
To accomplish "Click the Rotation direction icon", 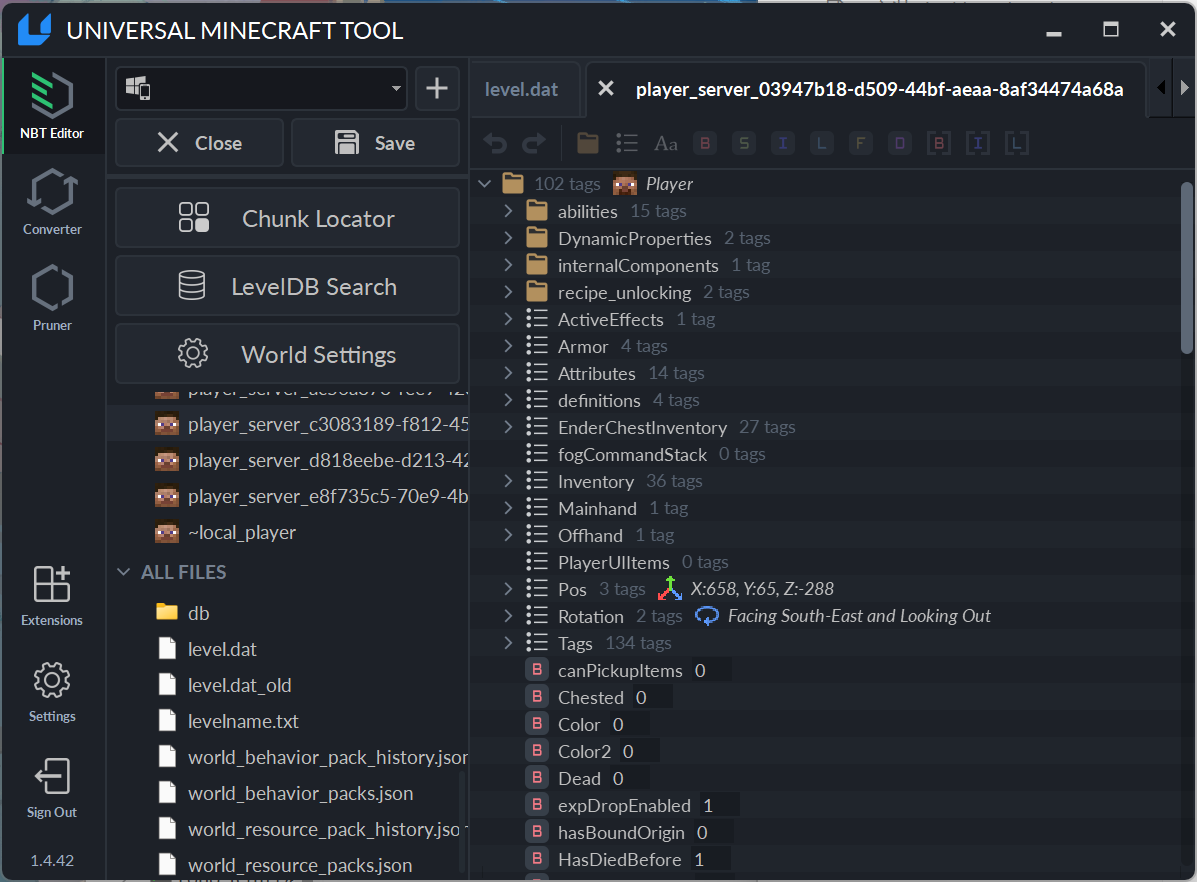I will point(707,615).
